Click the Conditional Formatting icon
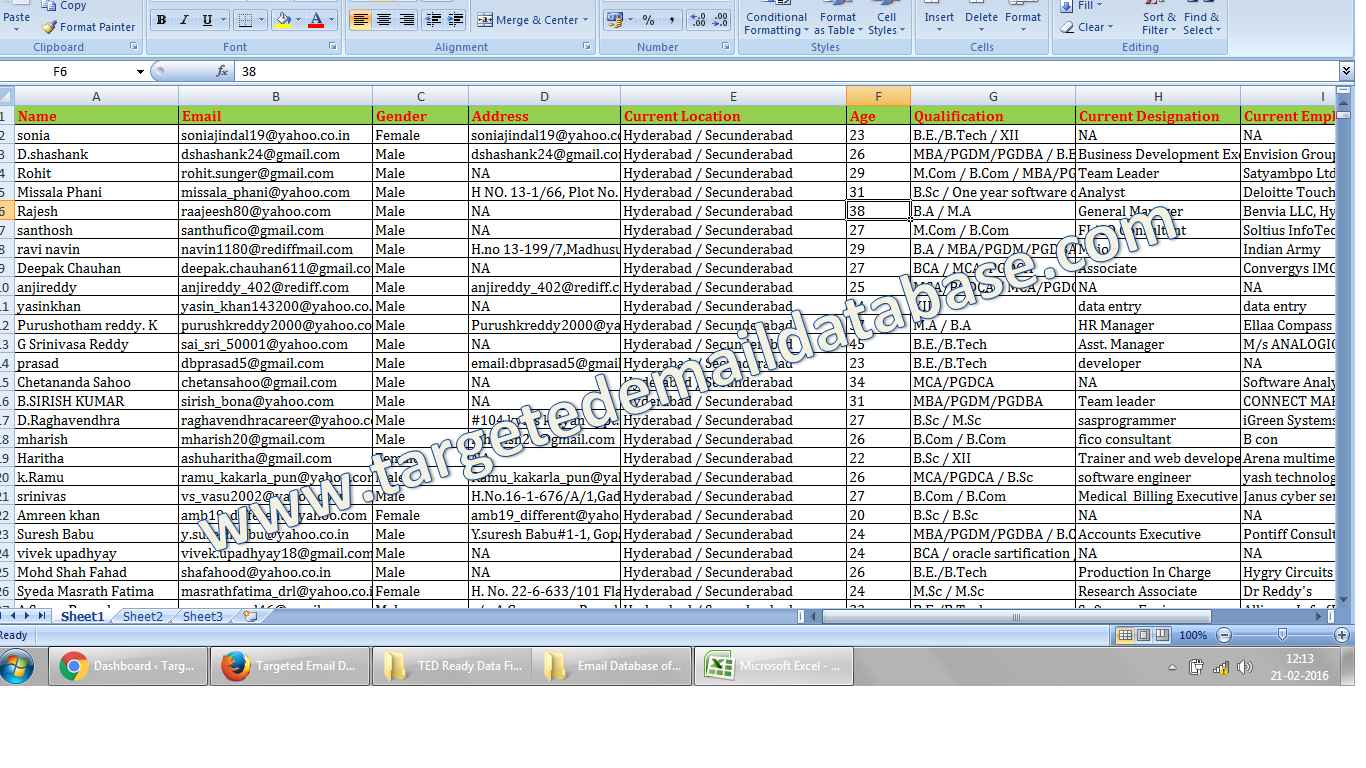 click(776, 22)
